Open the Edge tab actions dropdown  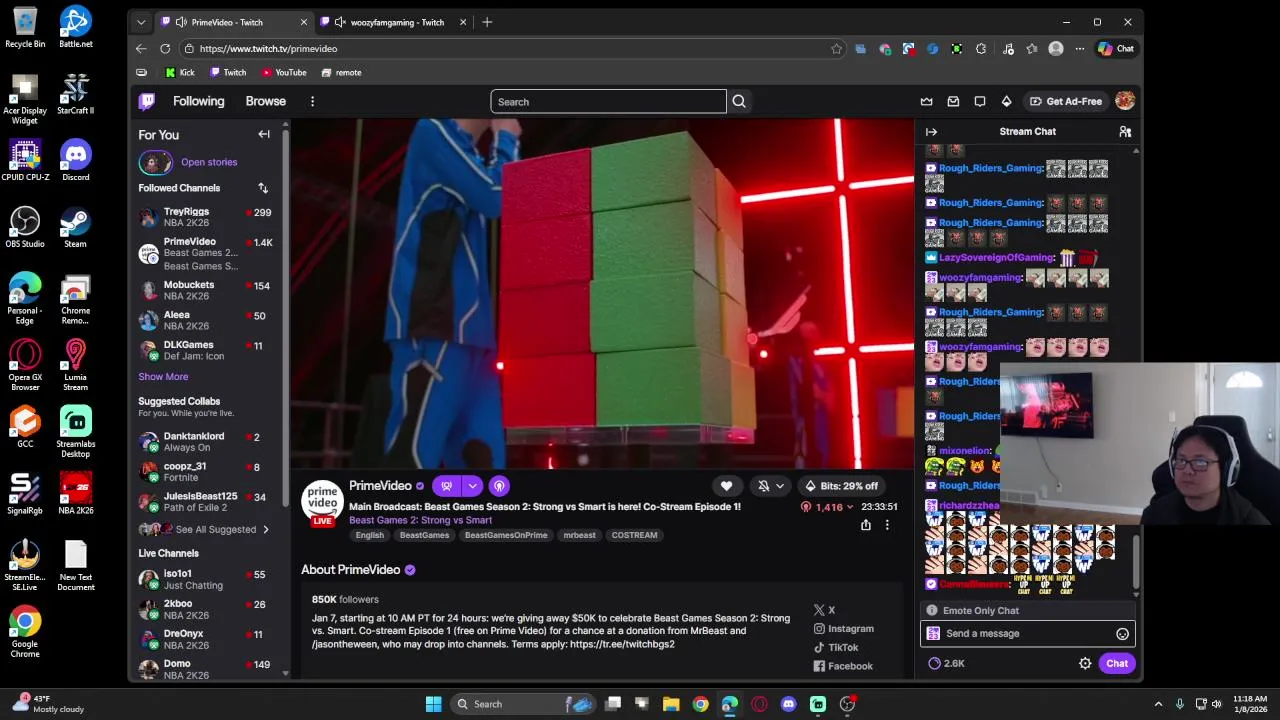tap(141, 22)
